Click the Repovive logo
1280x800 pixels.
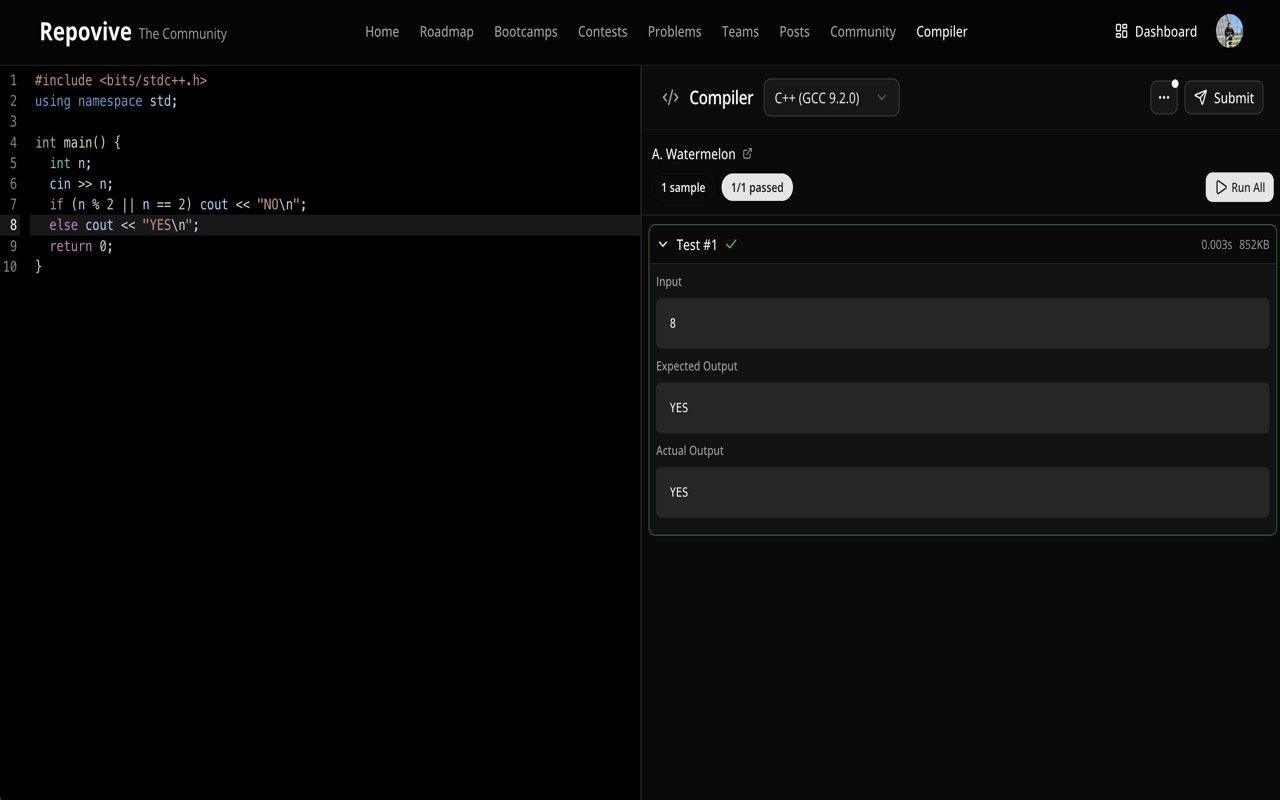85,31
